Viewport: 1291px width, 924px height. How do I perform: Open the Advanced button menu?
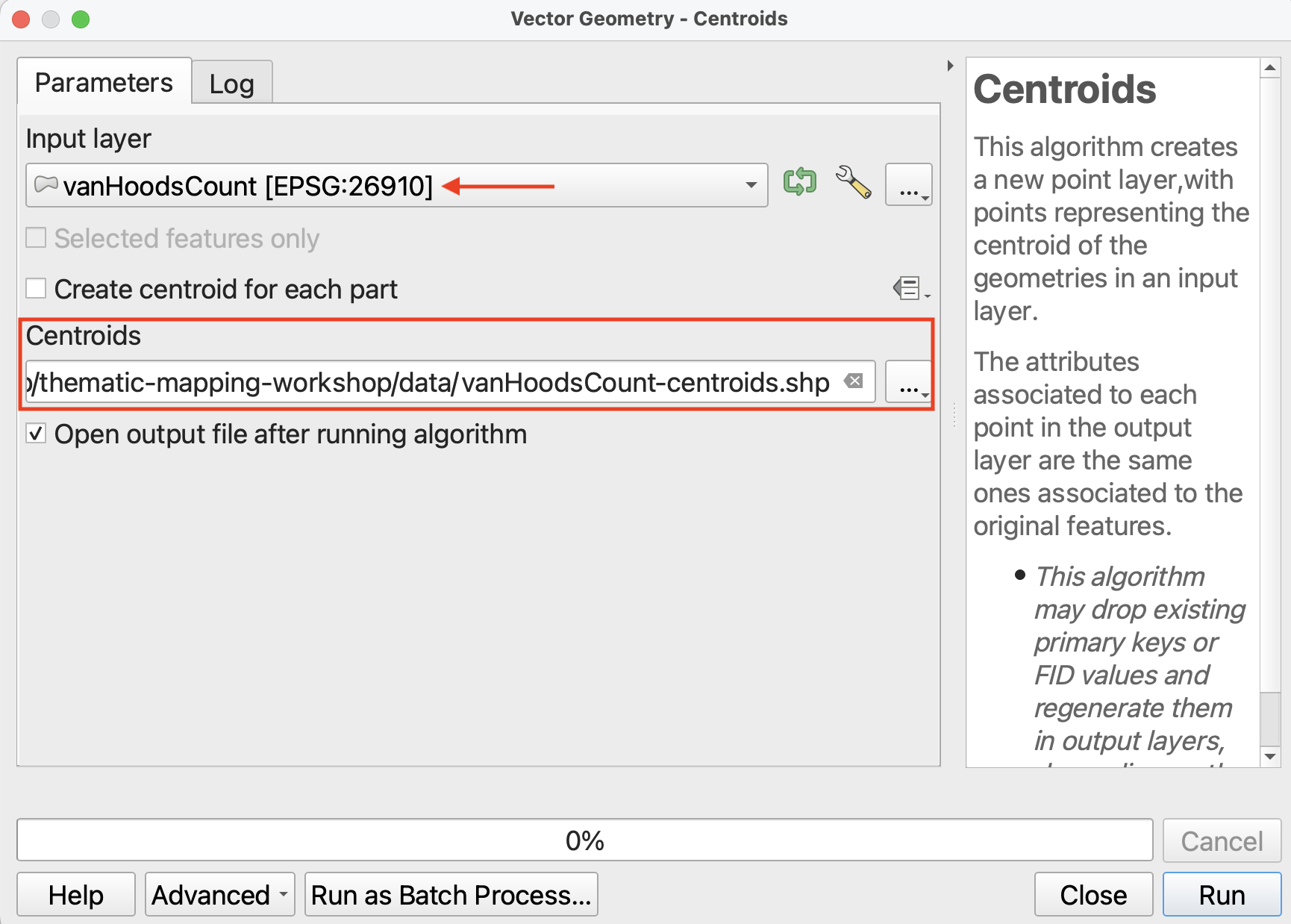coord(219,894)
